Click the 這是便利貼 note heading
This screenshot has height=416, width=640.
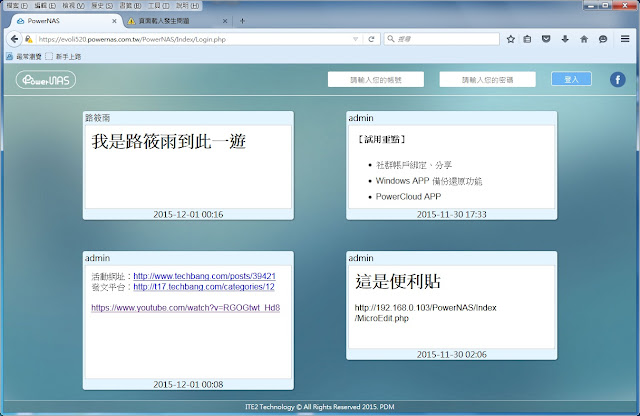point(398,282)
